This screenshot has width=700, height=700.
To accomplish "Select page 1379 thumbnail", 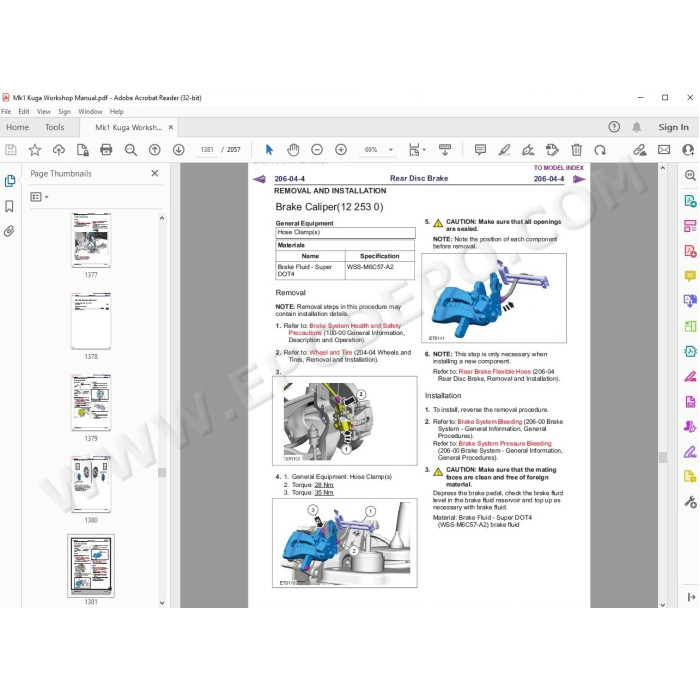I will (x=91, y=403).
